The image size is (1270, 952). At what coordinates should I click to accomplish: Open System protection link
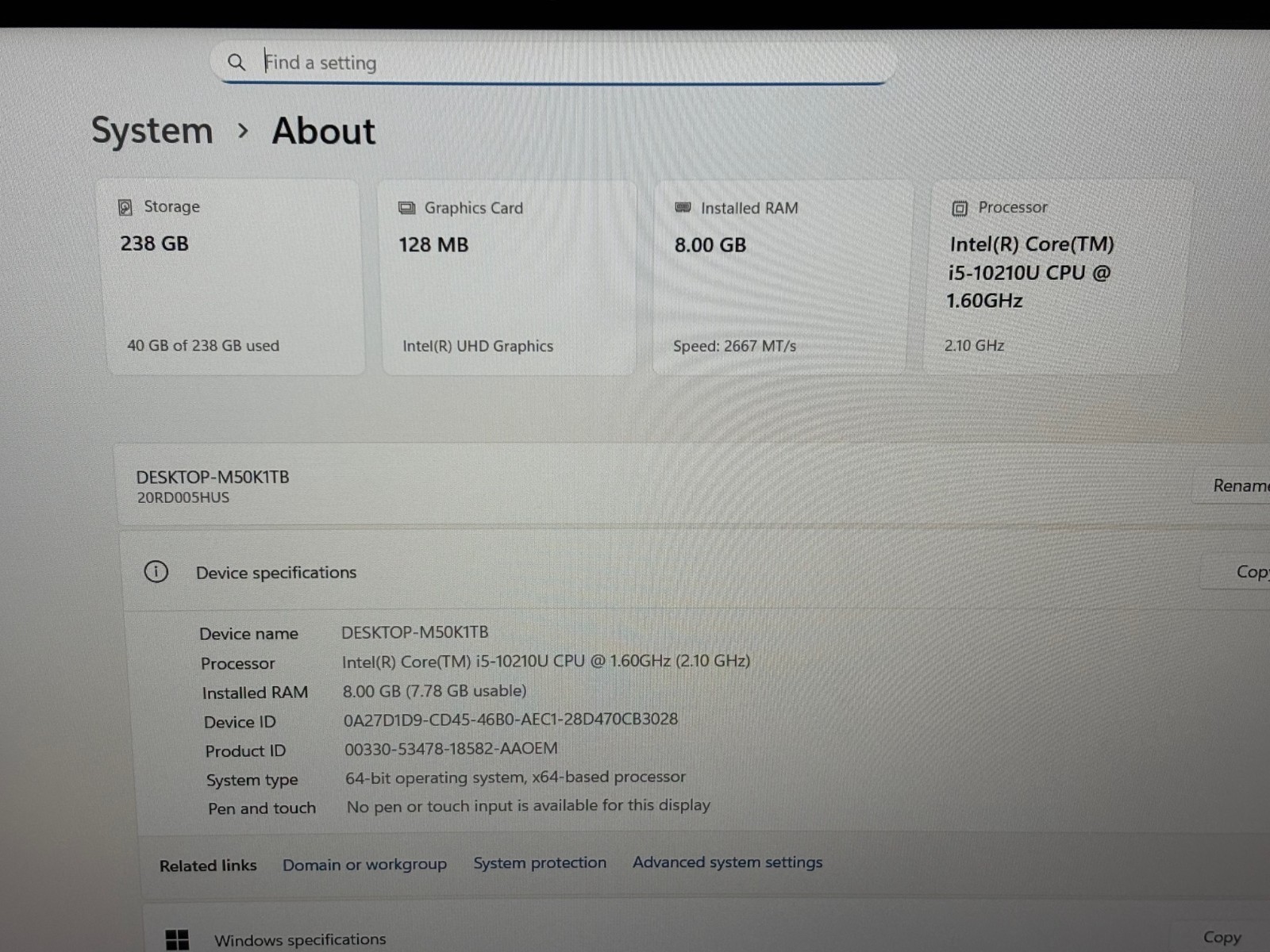[x=540, y=863]
